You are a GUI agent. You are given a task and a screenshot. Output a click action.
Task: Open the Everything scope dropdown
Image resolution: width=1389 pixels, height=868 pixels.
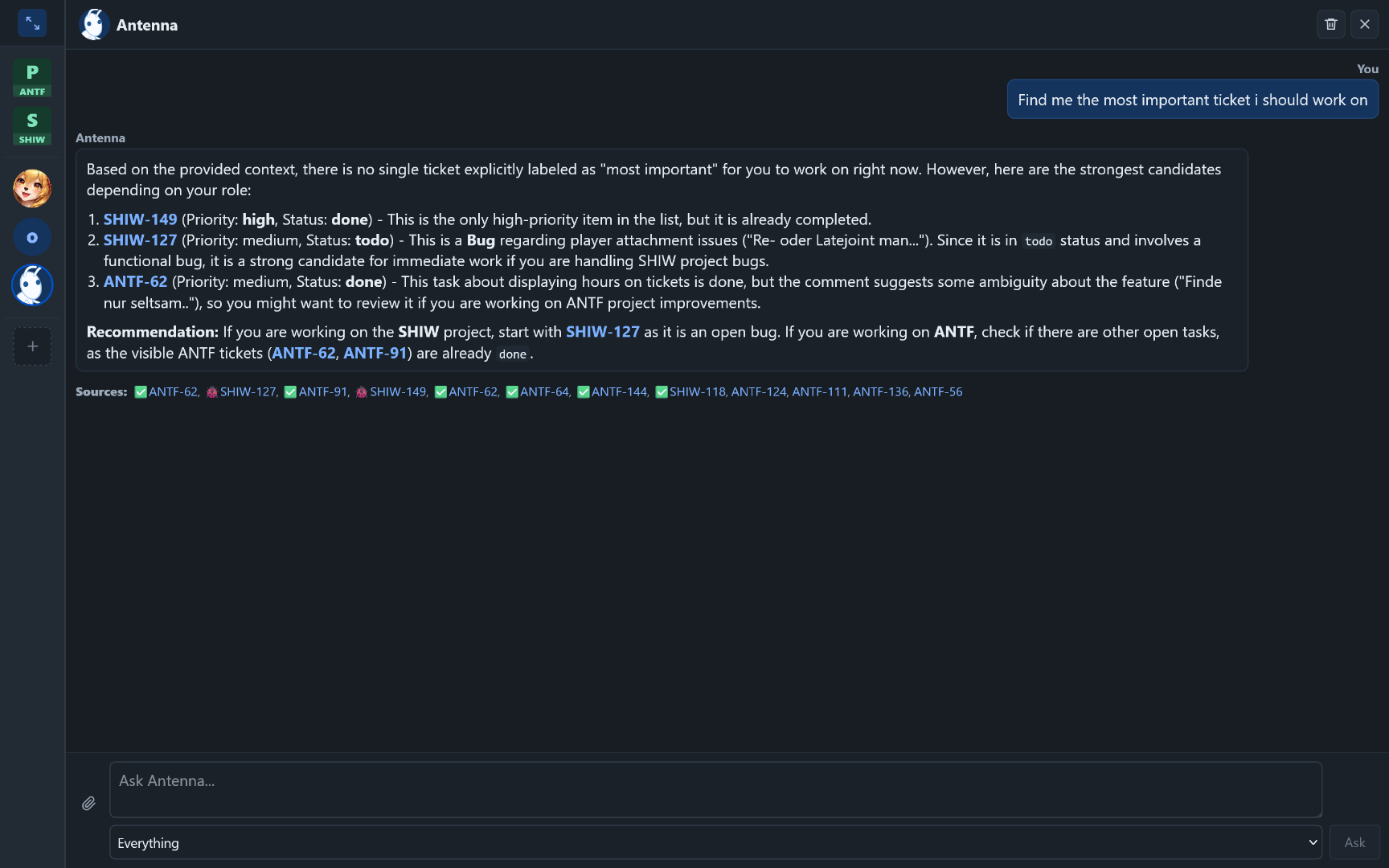[715, 842]
